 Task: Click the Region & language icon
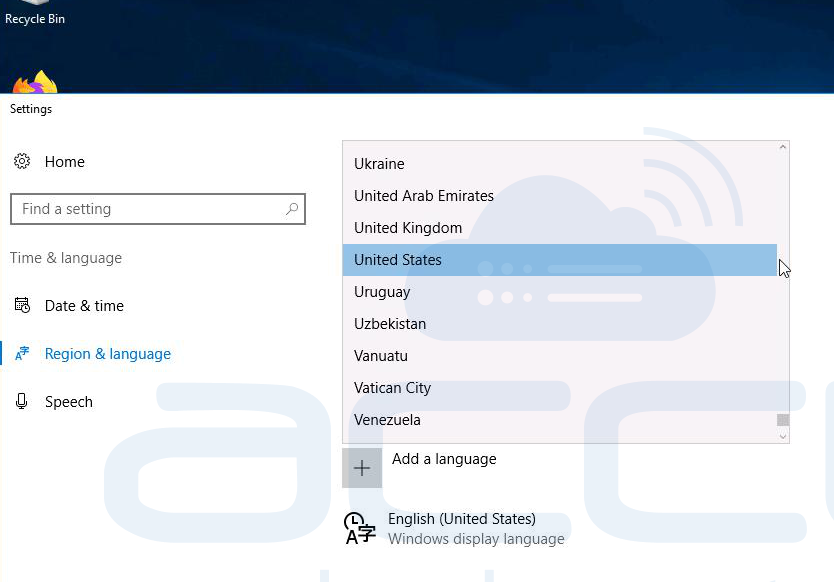point(22,353)
